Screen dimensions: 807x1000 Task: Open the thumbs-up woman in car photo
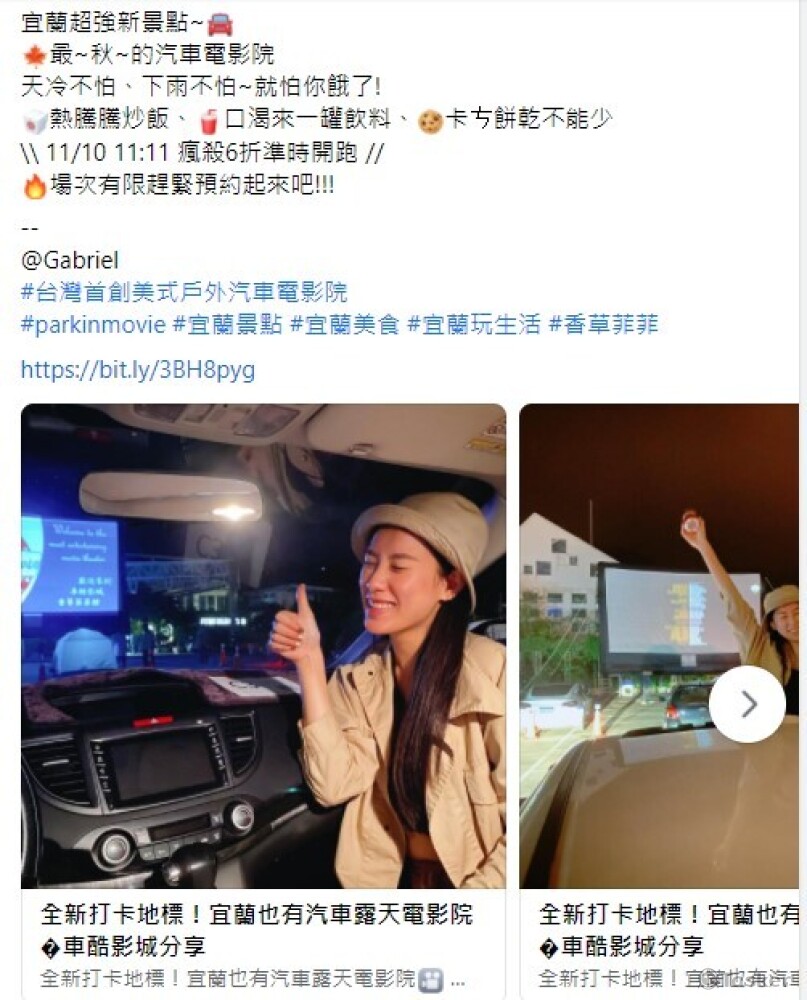263,645
